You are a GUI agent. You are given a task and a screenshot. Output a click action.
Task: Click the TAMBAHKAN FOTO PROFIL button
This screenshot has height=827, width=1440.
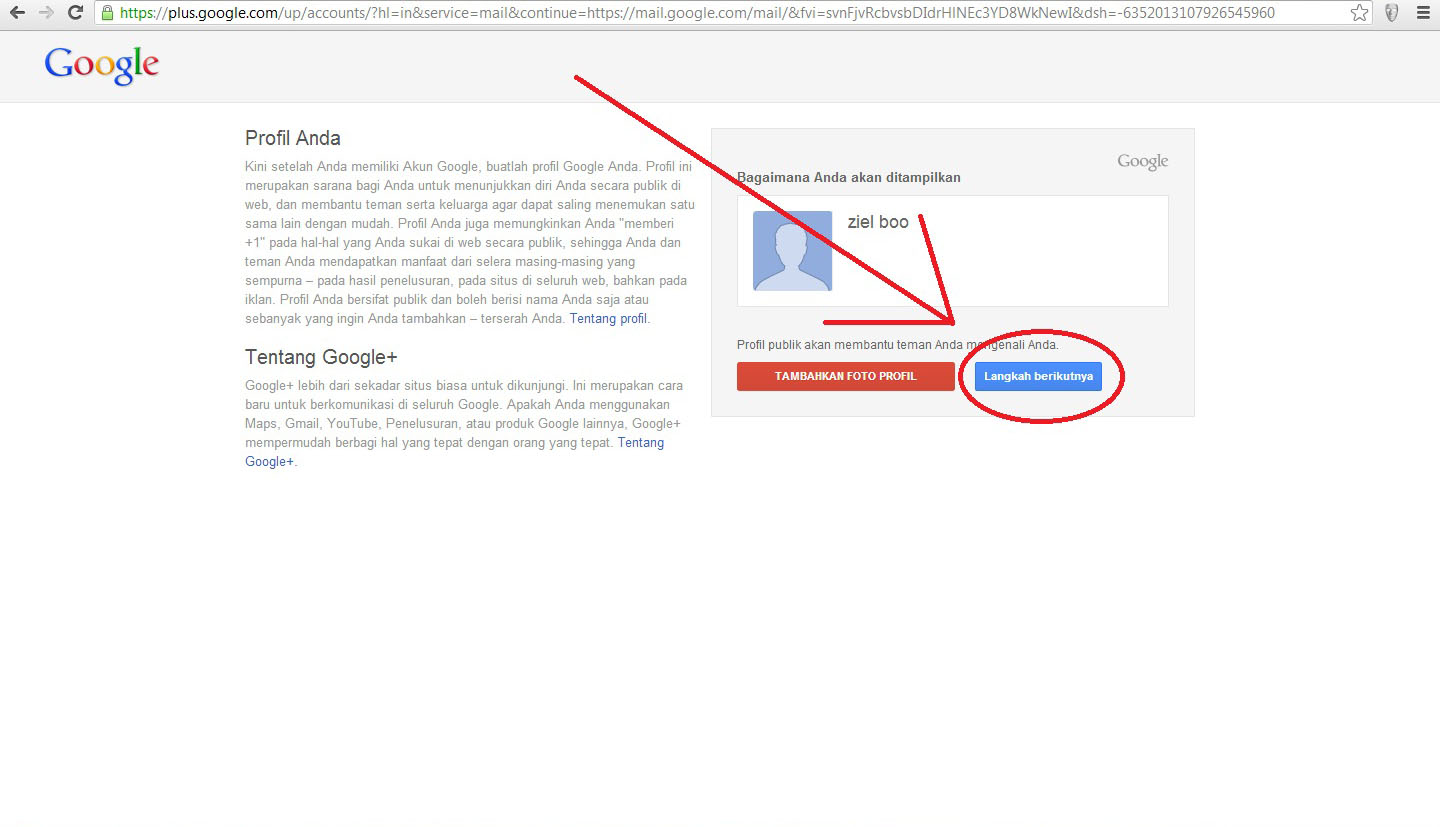coord(845,376)
